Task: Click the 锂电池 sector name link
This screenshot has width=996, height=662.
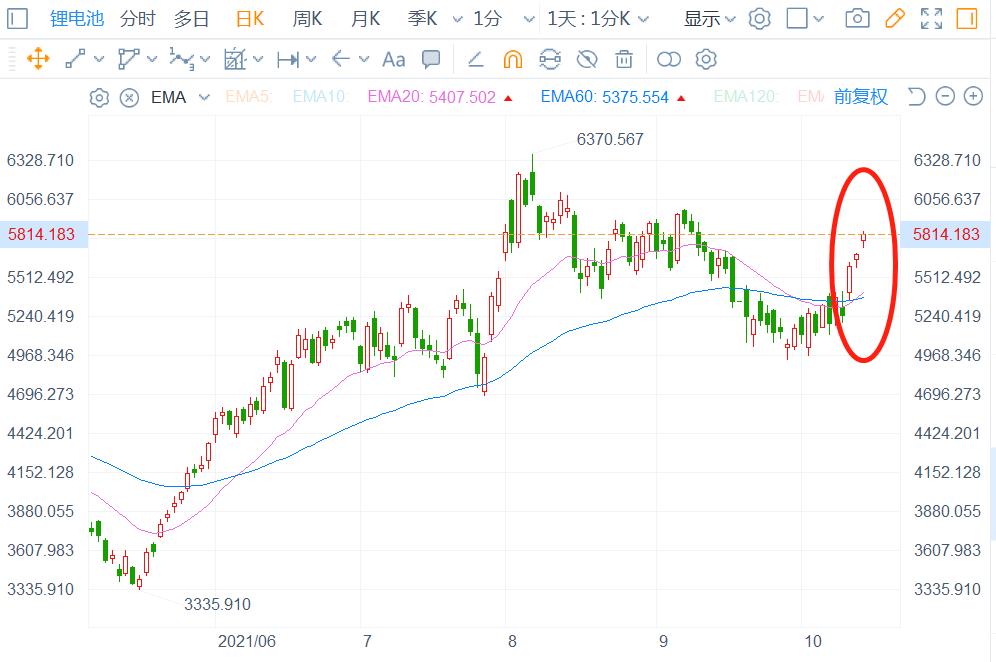Action: (78, 19)
